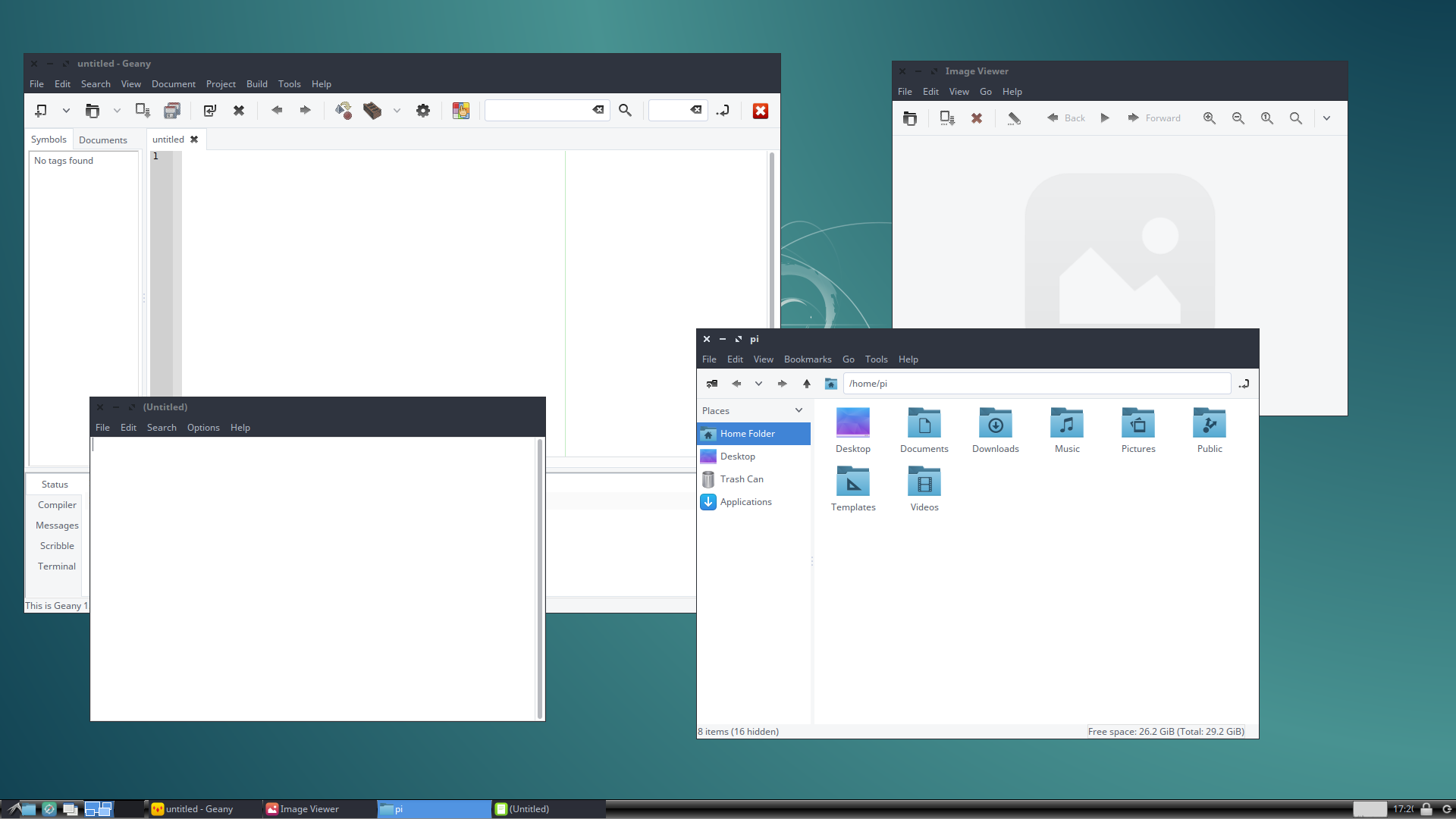Click the Save file icon in Geany toolbar

[x=143, y=111]
